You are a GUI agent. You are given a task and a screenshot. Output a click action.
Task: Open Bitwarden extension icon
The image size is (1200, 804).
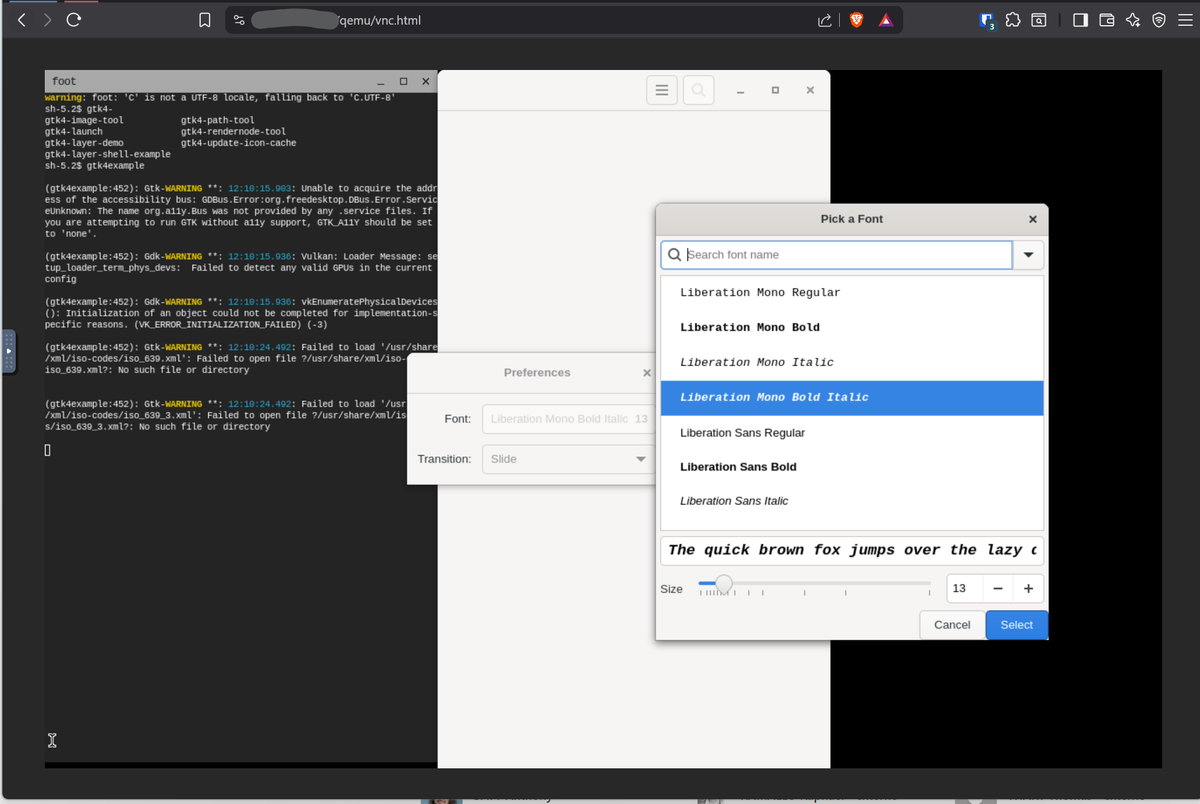click(987, 20)
